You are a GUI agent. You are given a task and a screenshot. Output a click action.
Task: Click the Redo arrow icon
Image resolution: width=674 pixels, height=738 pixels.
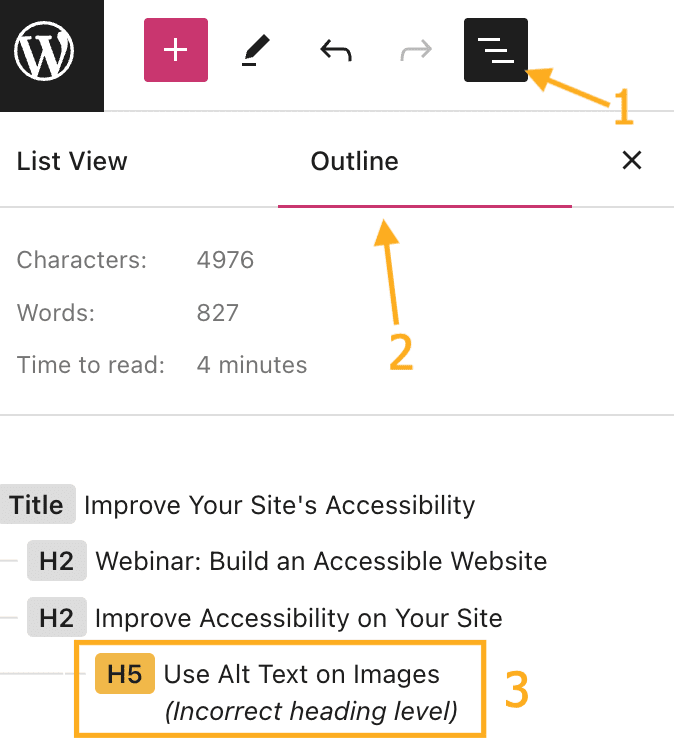tap(416, 50)
